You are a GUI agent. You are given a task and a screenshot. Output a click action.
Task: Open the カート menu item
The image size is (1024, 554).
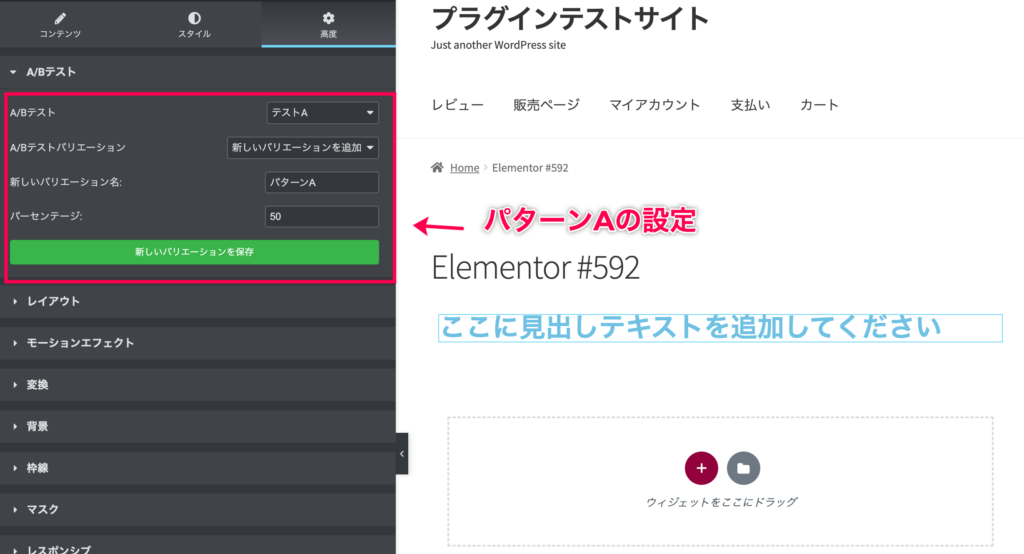tap(819, 105)
